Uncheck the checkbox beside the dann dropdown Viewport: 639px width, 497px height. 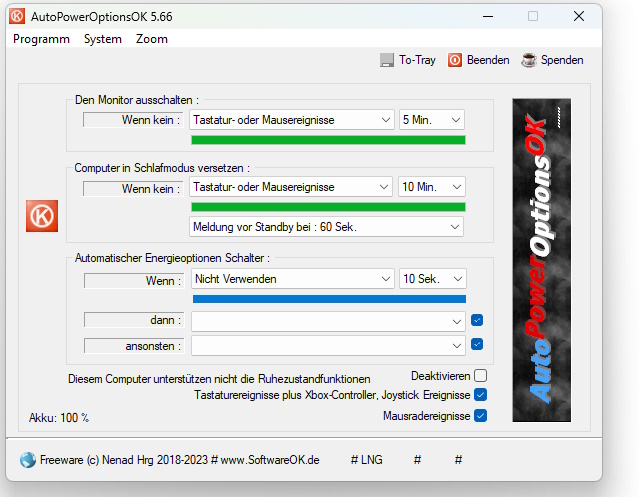coord(477,320)
